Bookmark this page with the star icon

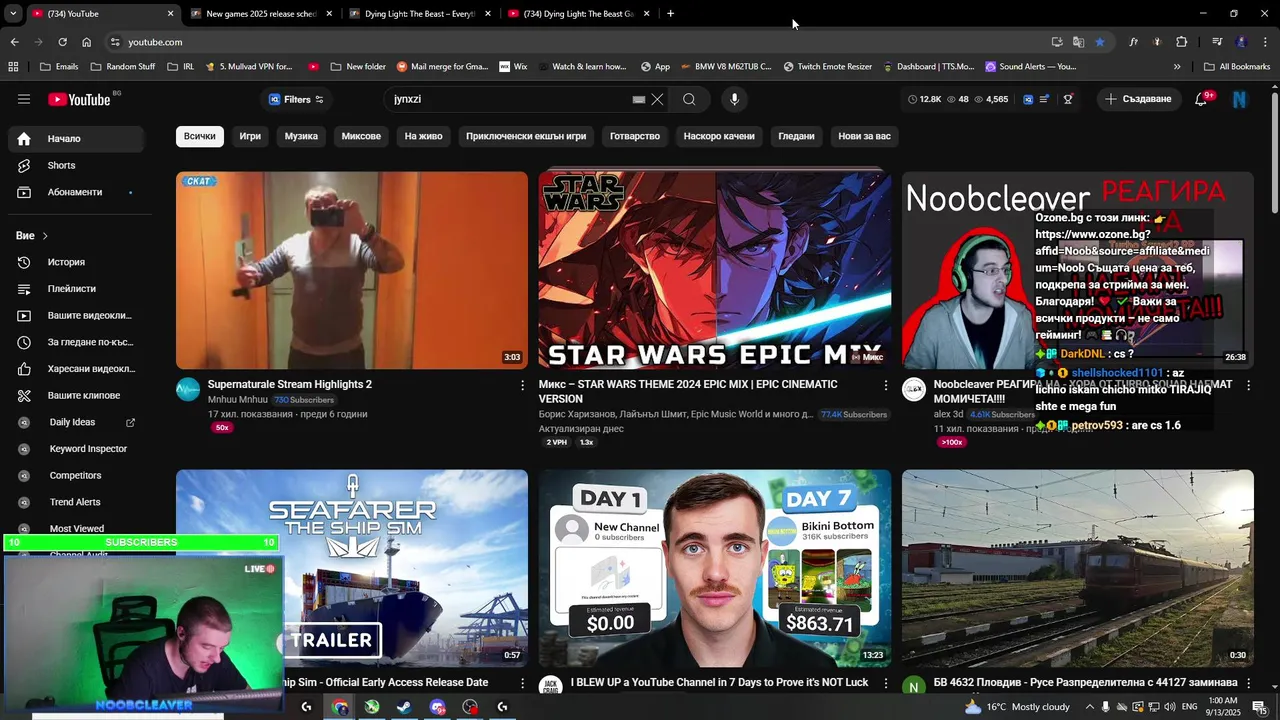1100,42
